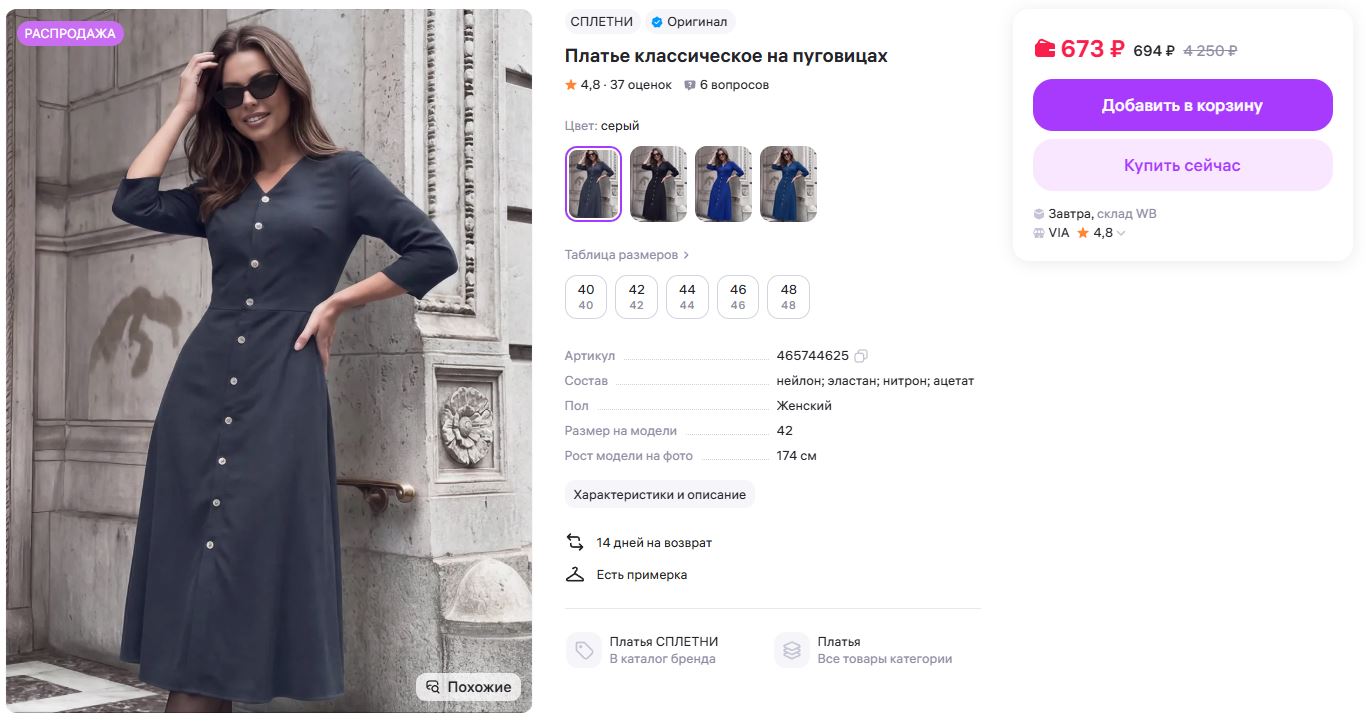Click the 14-day return arrows icon
This screenshot has width=1366, height=724.
575,542
